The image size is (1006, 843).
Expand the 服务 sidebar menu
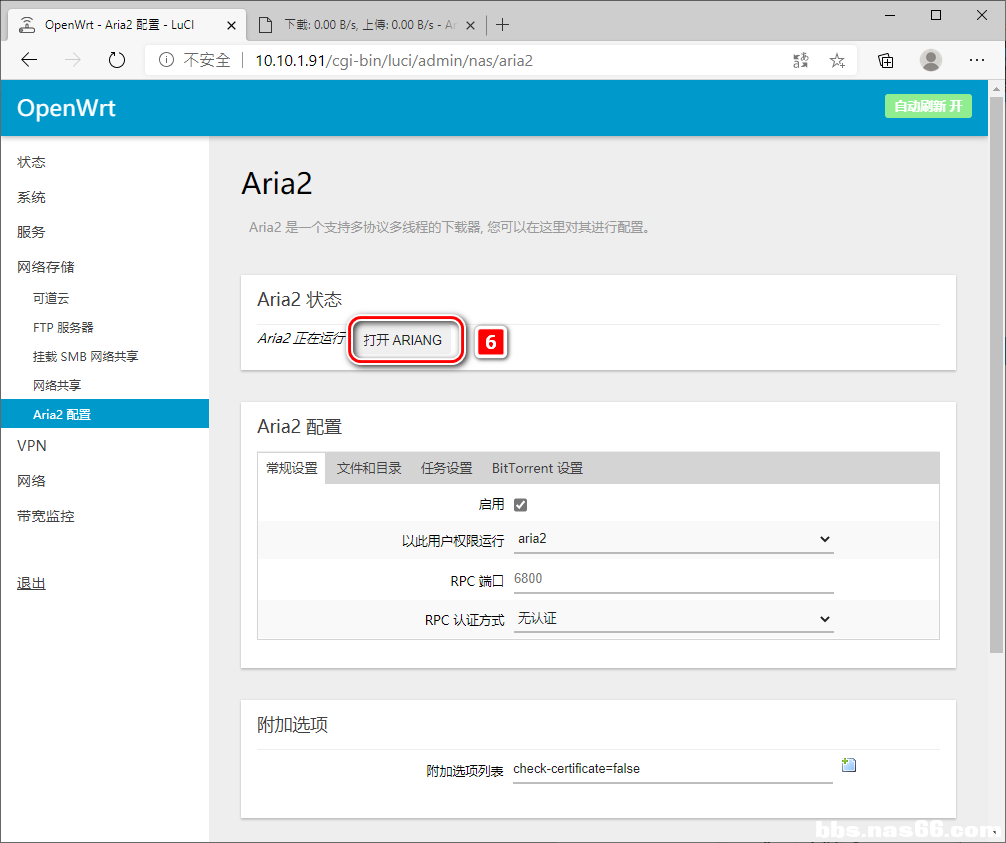point(31,232)
